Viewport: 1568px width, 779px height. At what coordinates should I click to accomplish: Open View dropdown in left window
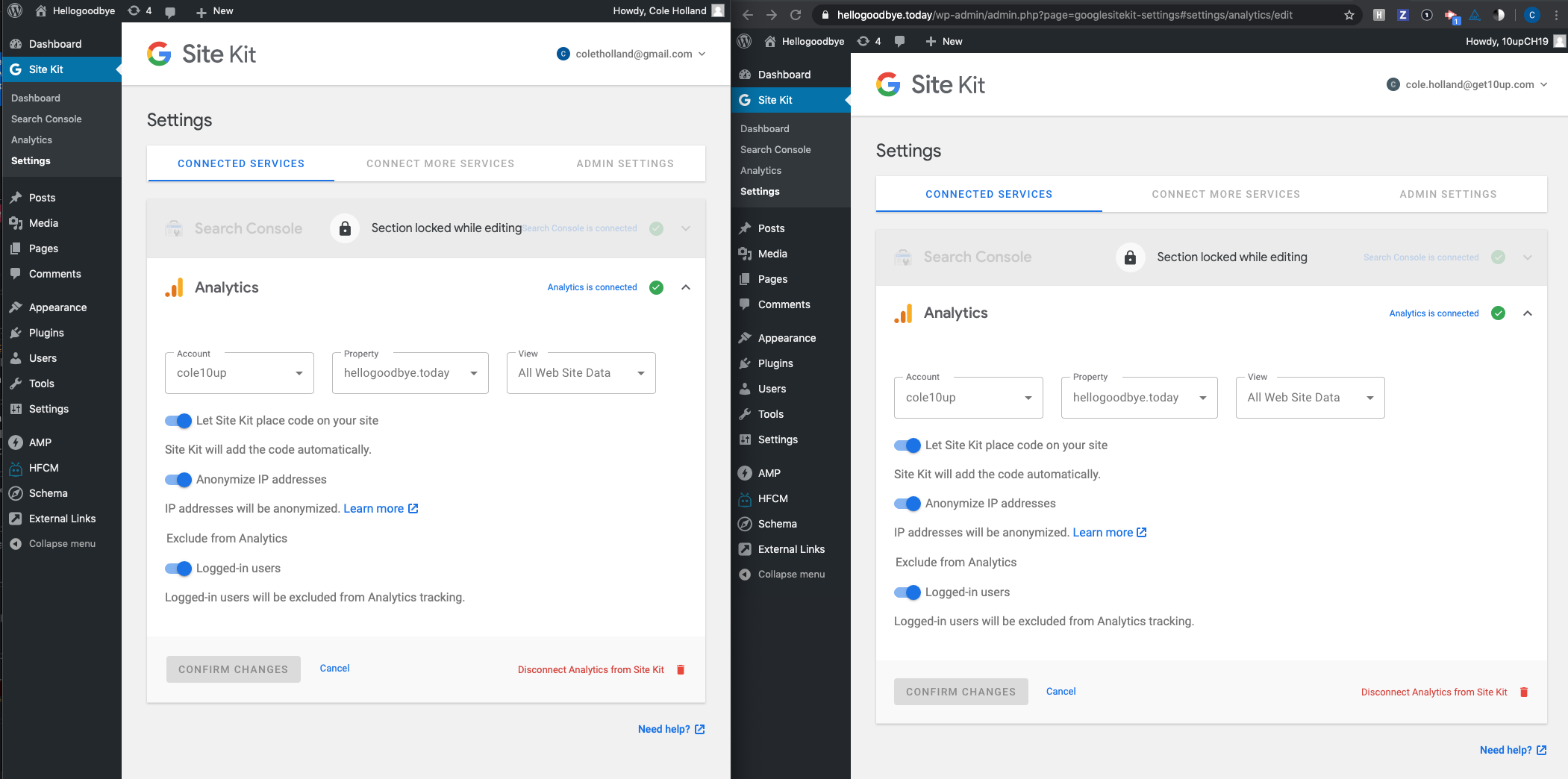click(581, 373)
